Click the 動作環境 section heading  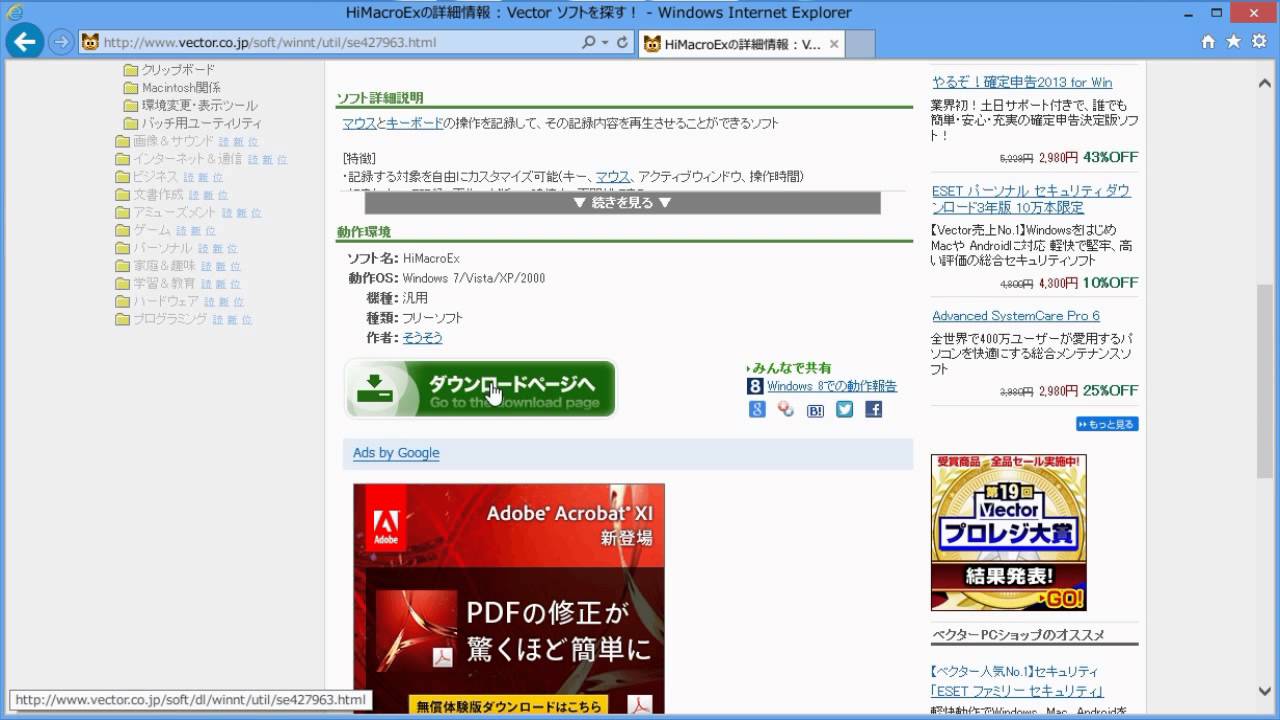coord(364,232)
